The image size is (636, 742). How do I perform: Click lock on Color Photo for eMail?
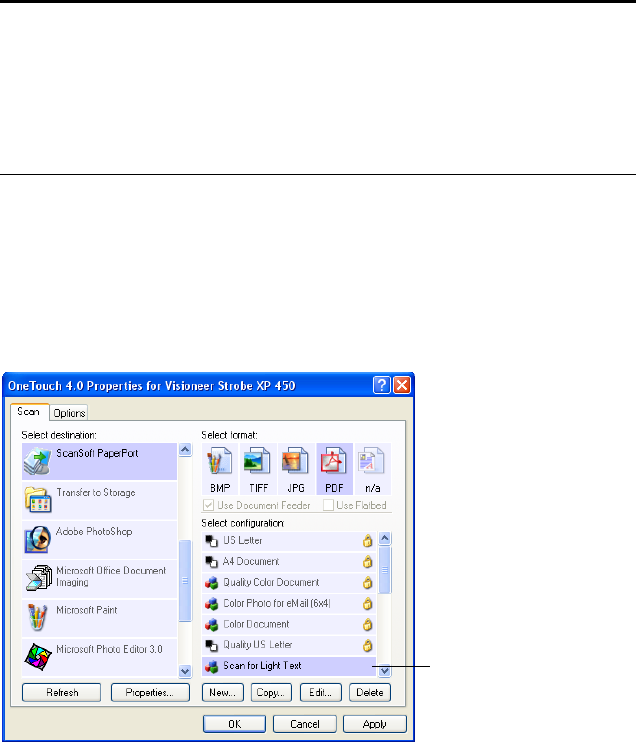(367, 603)
